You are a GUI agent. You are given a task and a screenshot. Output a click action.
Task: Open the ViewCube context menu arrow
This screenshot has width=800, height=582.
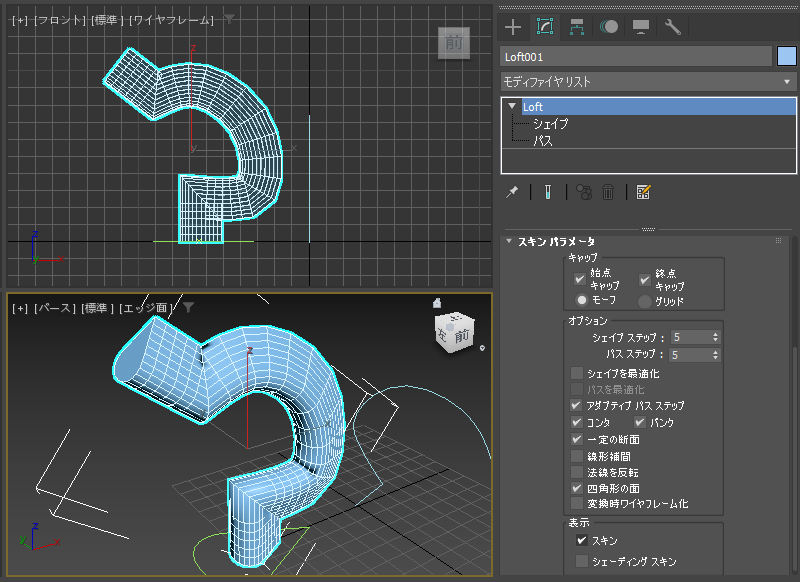click(482, 348)
